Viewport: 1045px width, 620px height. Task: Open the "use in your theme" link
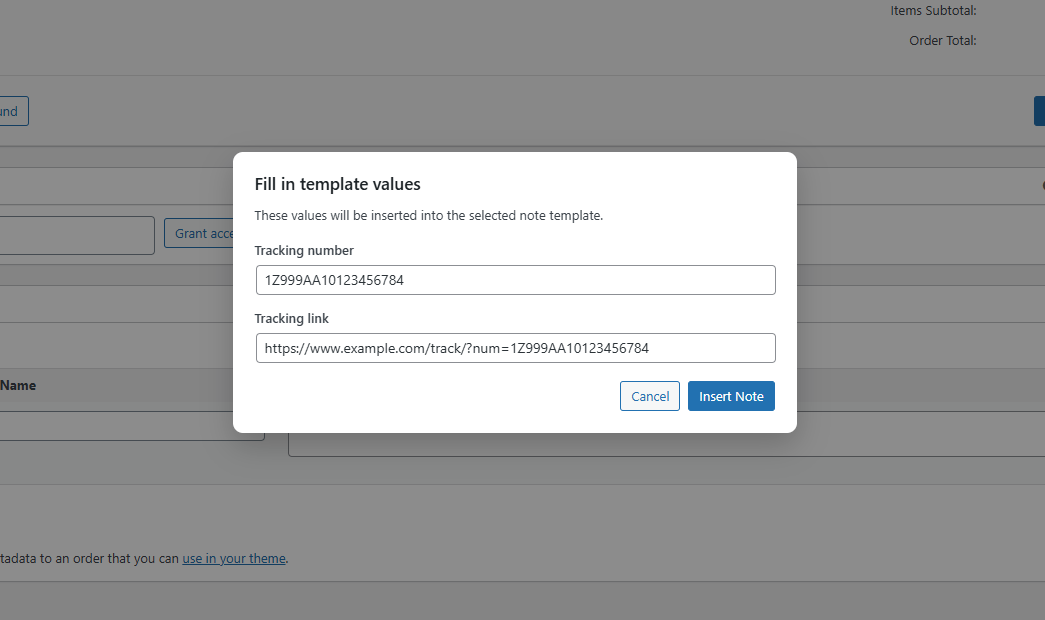coord(233,558)
